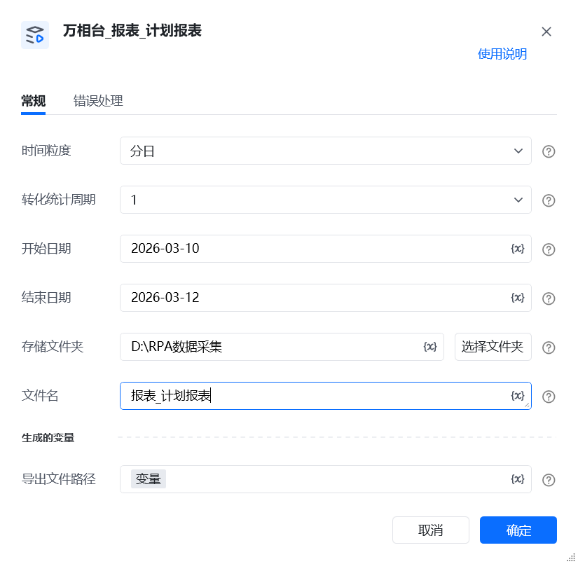
Task: Close the dialog with the X button
Action: pos(546,32)
